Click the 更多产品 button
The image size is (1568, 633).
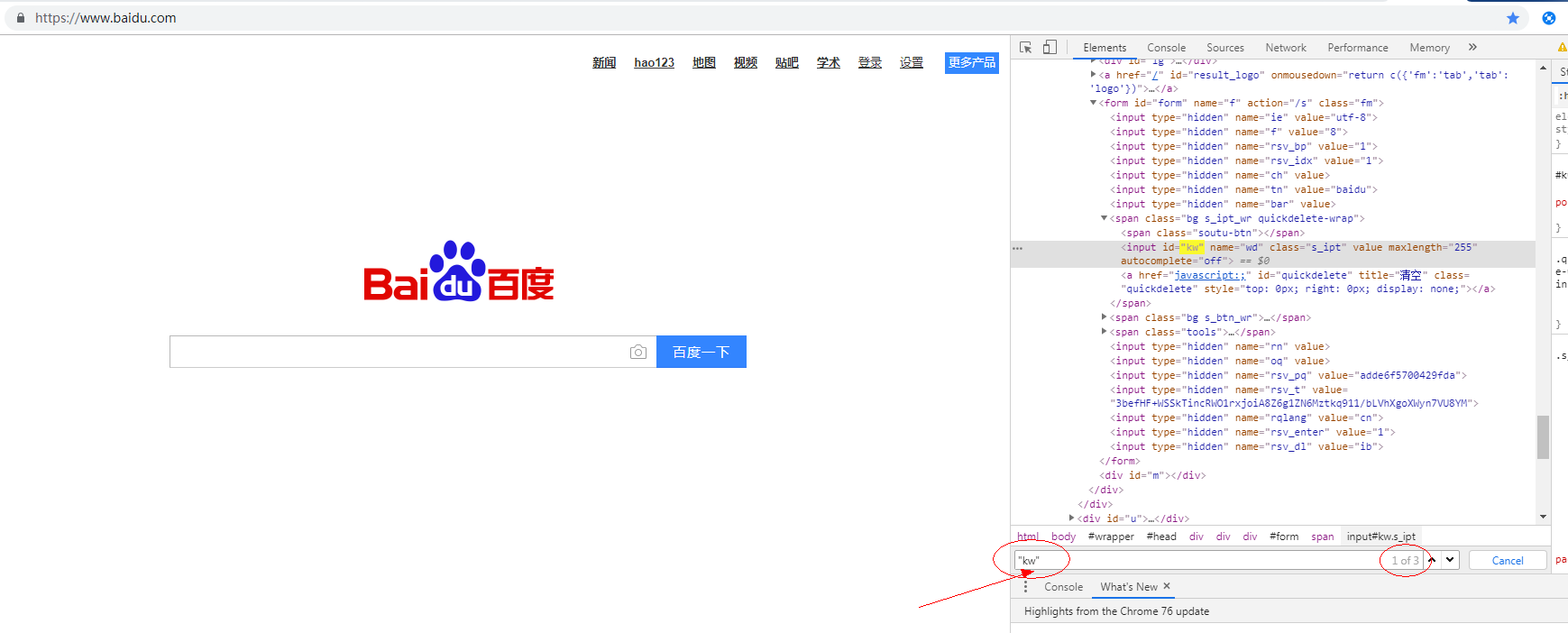pos(972,62)
